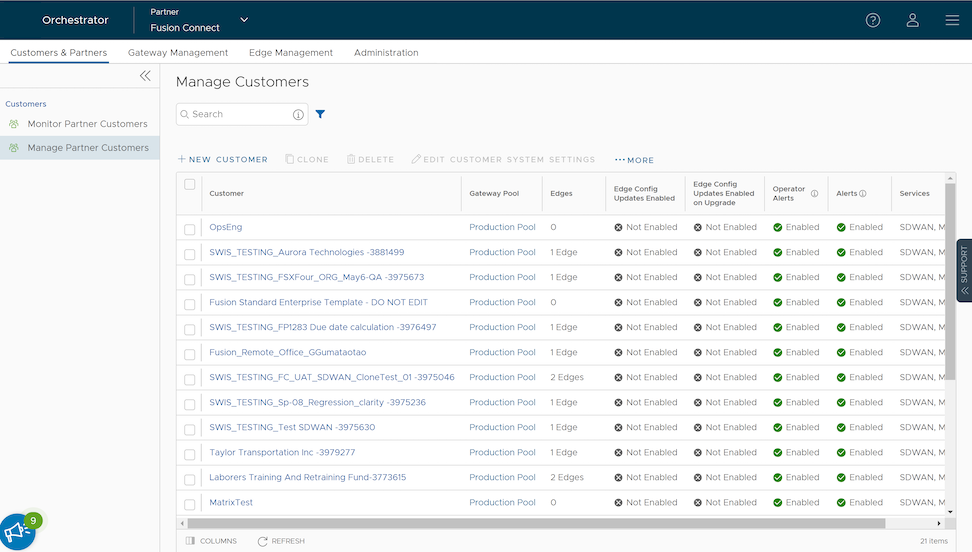Tick the MatrixTest row checkbox
The width and height of the screenshot is (972, 552).
[190, 503]
